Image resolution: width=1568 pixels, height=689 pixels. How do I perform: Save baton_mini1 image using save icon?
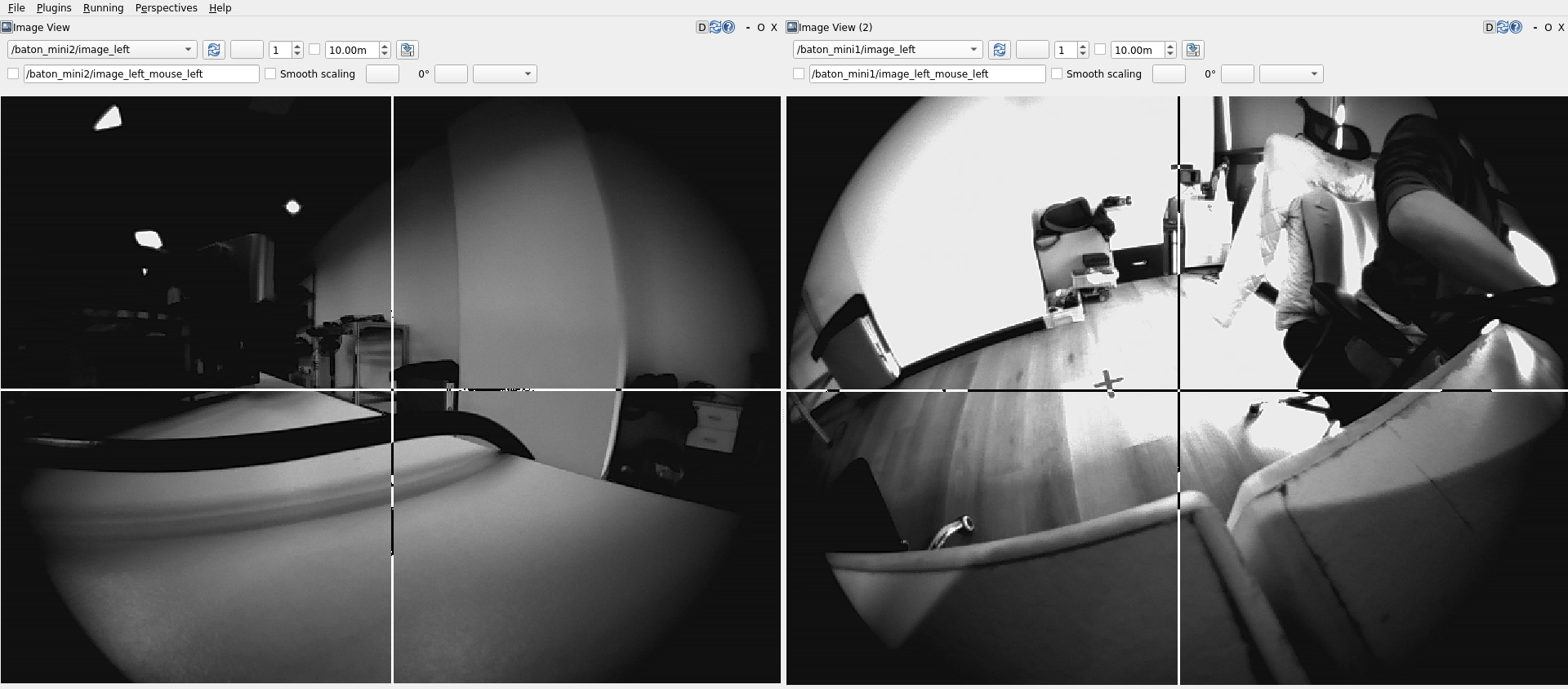(1193, 50)
